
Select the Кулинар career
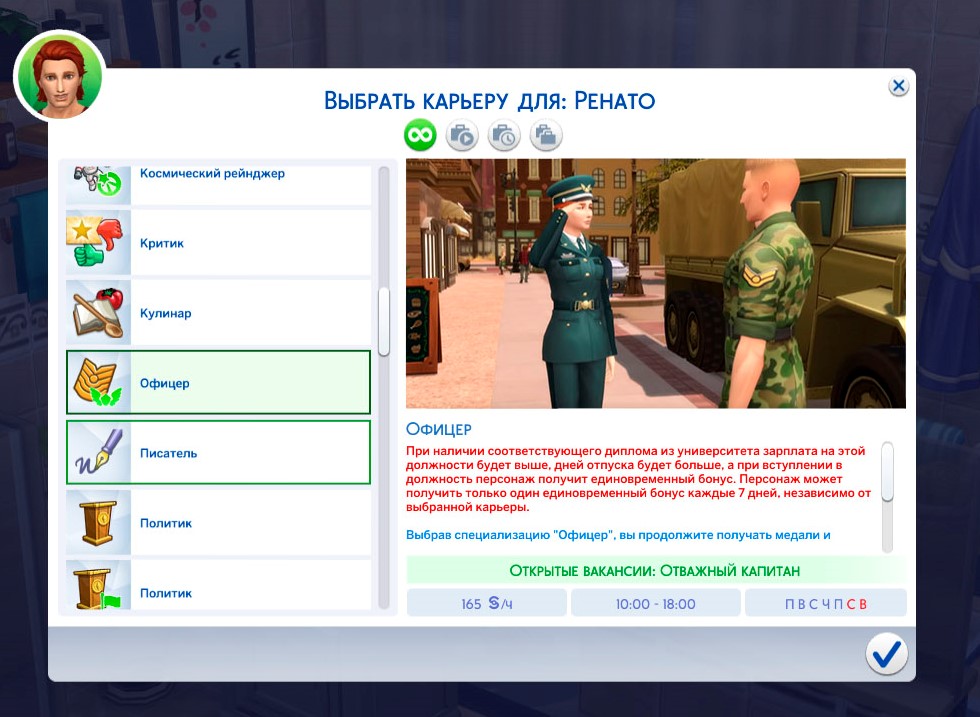tap(218, 313)
